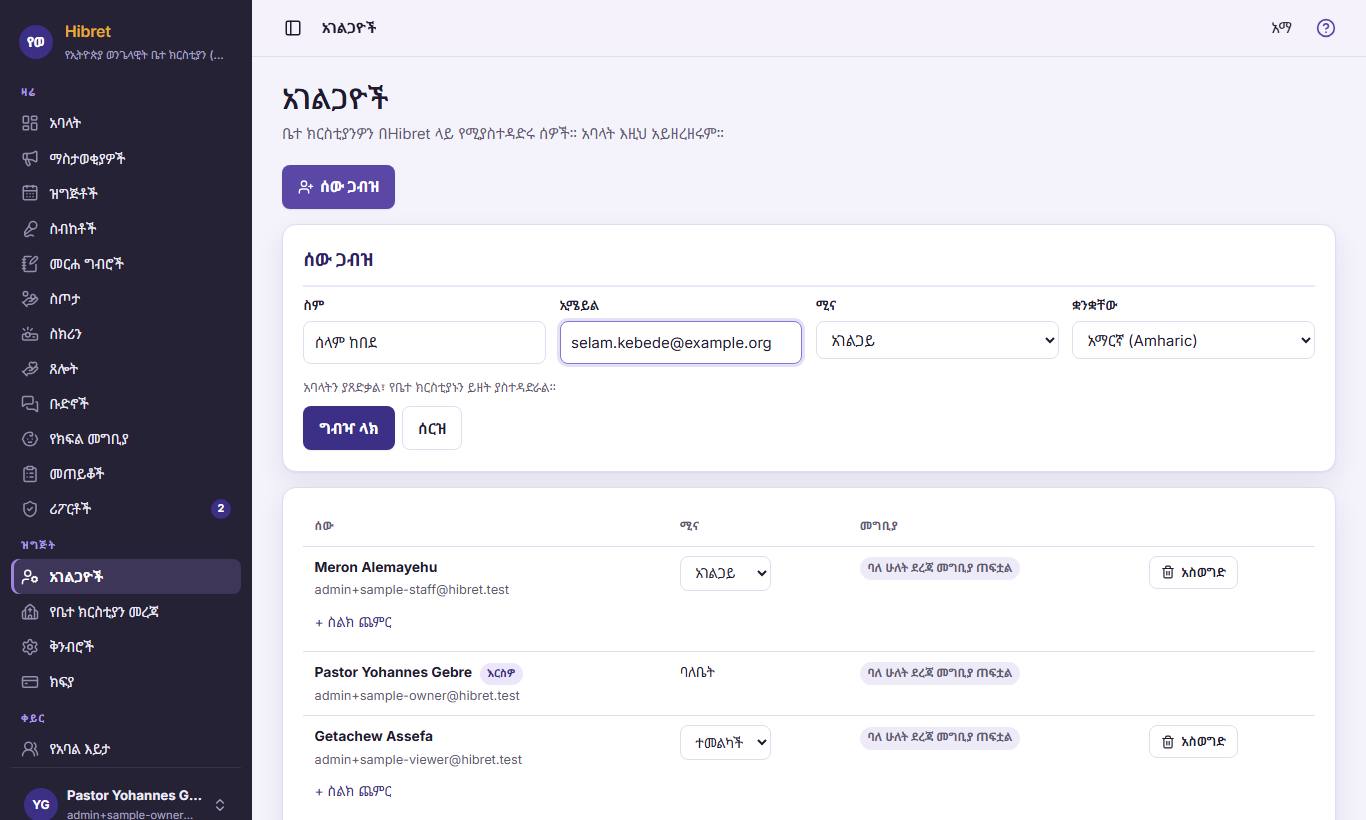Expand the Pastor Yohannes account switcher
This screenshot has height=820, width=1366.
[126, 804]
